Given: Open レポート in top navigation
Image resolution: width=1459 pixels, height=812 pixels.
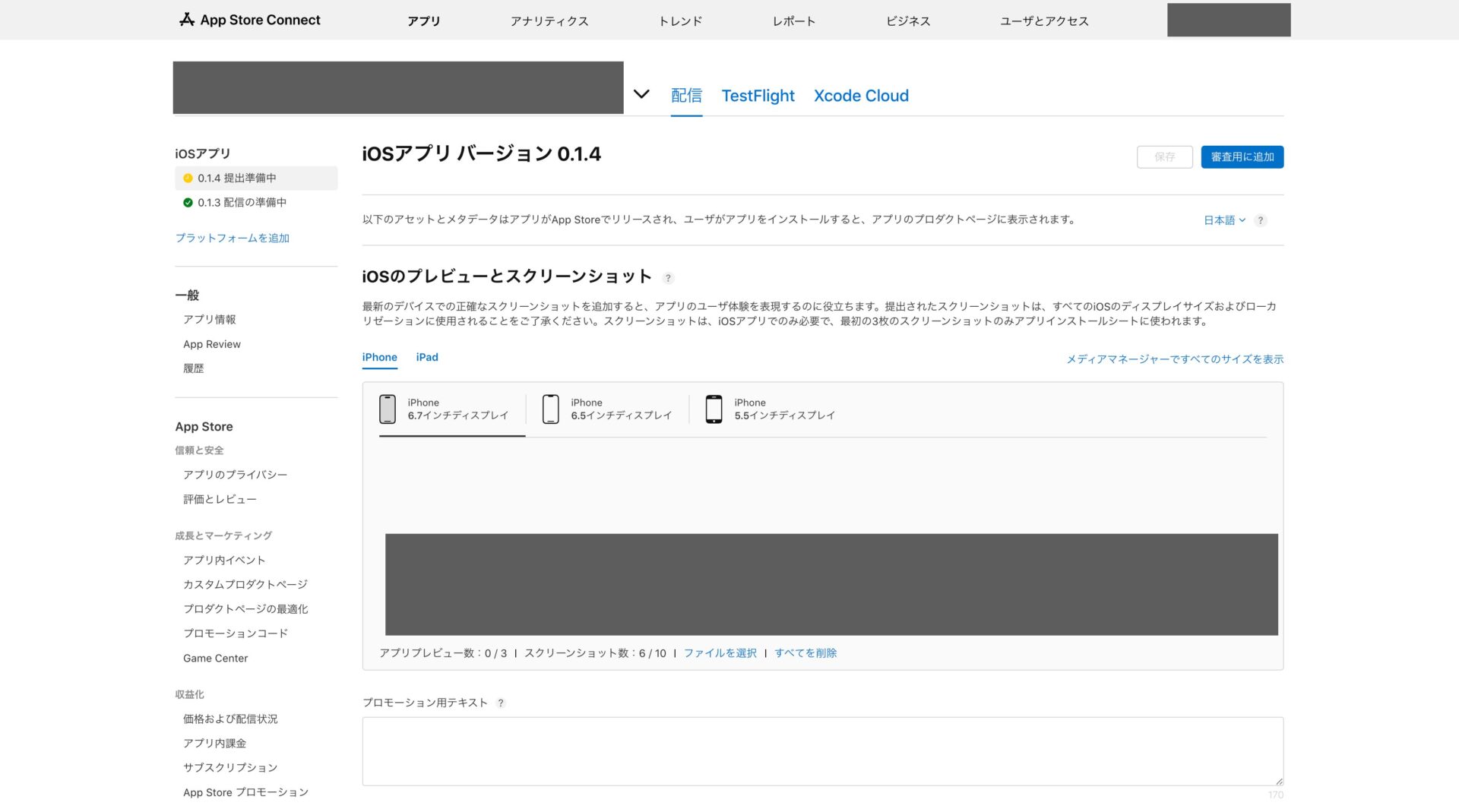Looking at the screenshot, I should click(794, 21).
